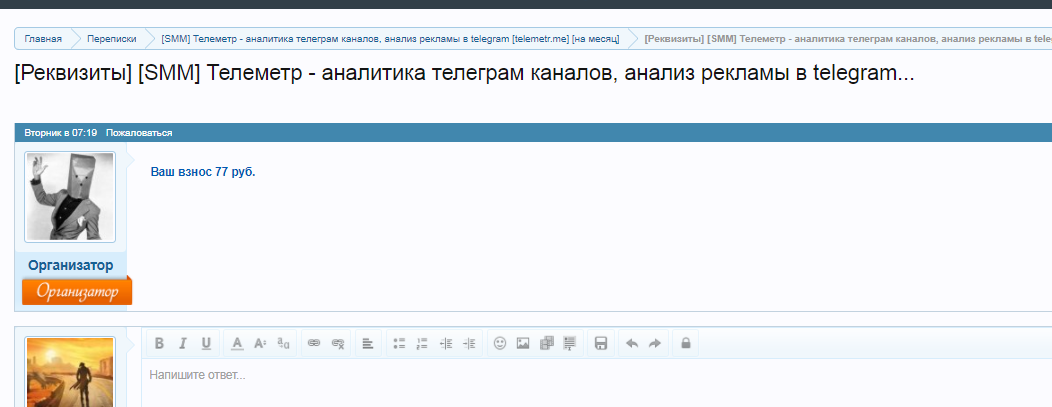The height and width of the screenshot is (407, 1052).
Task: Insert unordered bullet list
Action: 399,343
